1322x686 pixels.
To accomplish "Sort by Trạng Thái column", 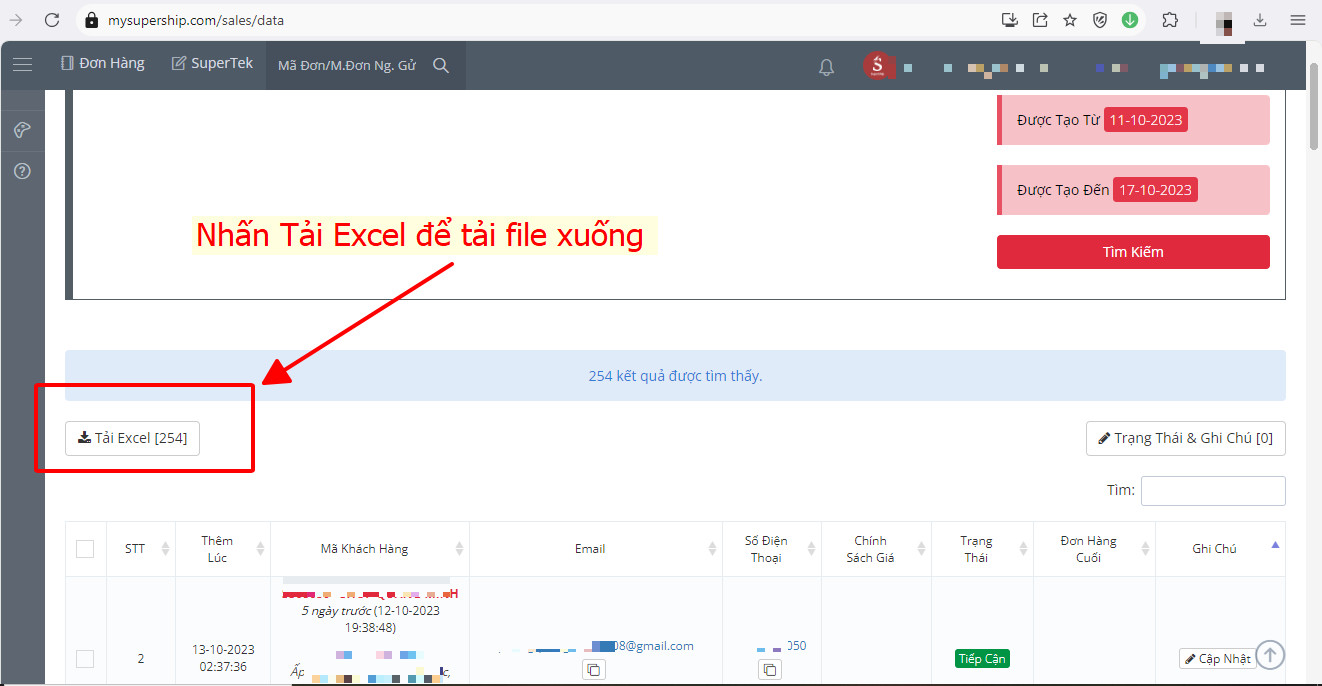I will click(x=982, y=549).
